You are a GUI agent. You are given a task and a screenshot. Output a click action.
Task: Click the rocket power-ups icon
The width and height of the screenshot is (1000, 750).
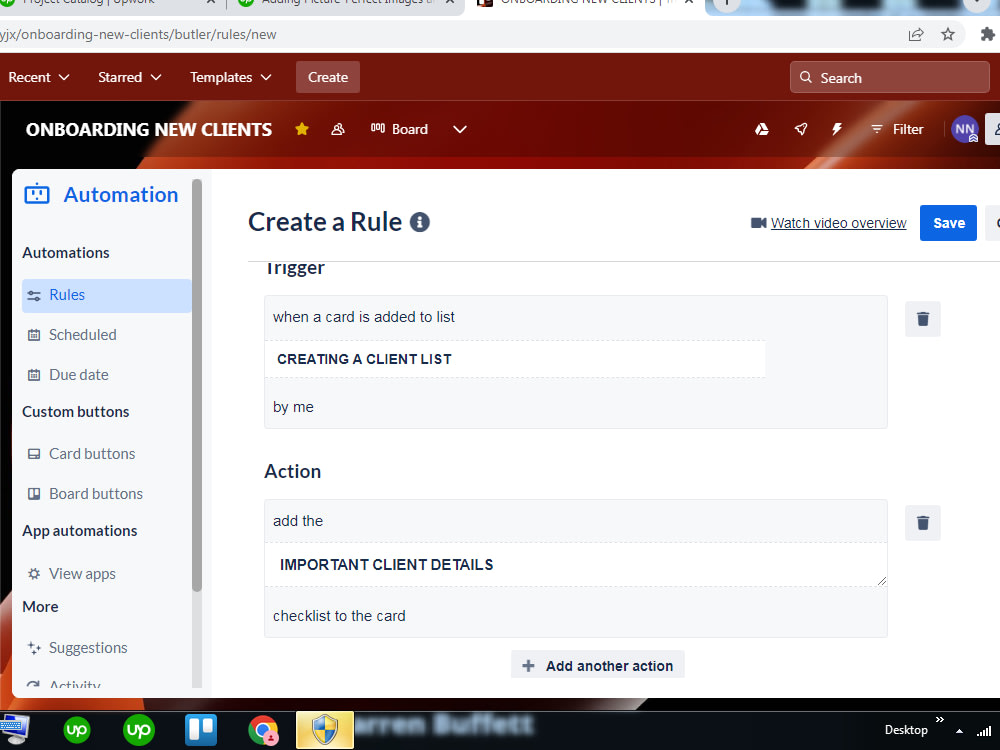[801, 129]
